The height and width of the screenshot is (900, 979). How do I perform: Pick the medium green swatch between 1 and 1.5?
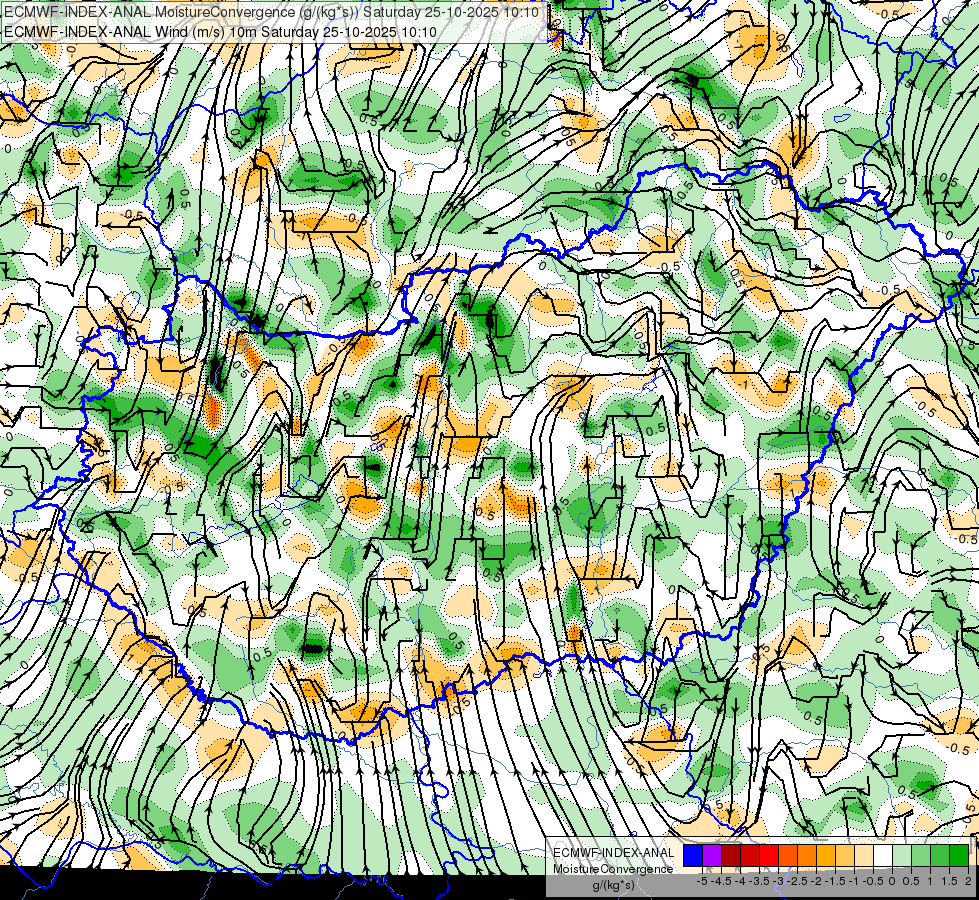point(940,856)
